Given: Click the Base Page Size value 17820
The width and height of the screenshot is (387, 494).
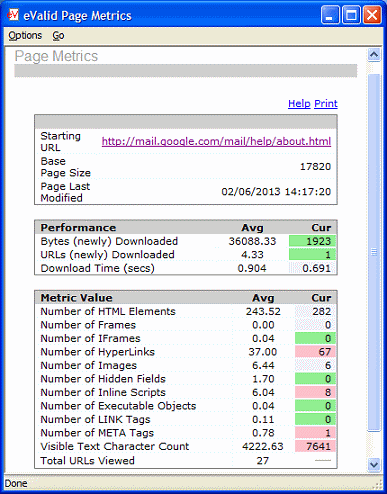Looking at the screenshot, I should pos(315,166).
